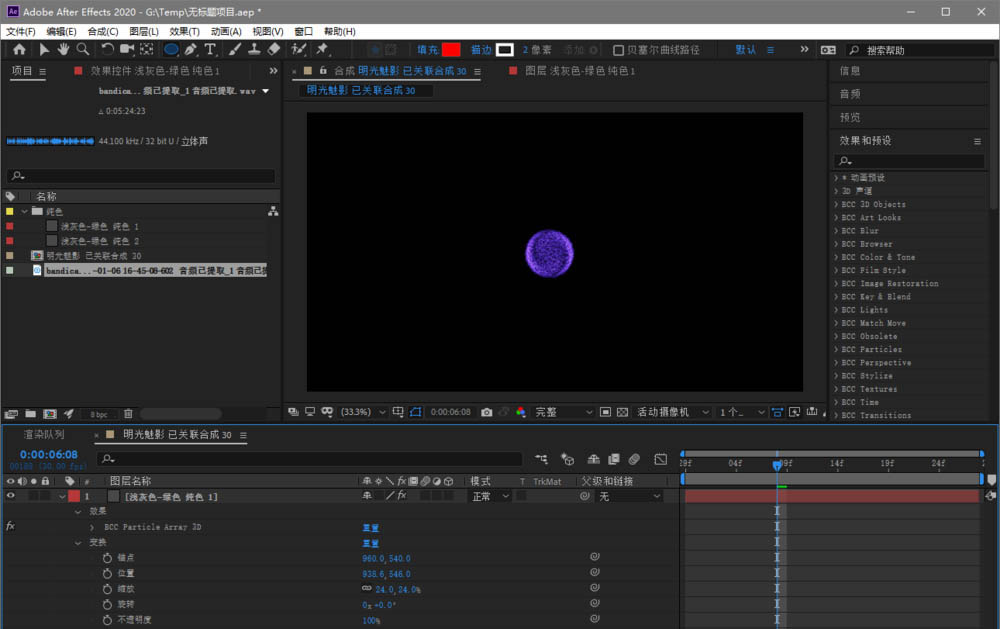Select the Pan Behind anchor tool
Image resolution: width=1000 pixels, height=629 pixels.
147,49
